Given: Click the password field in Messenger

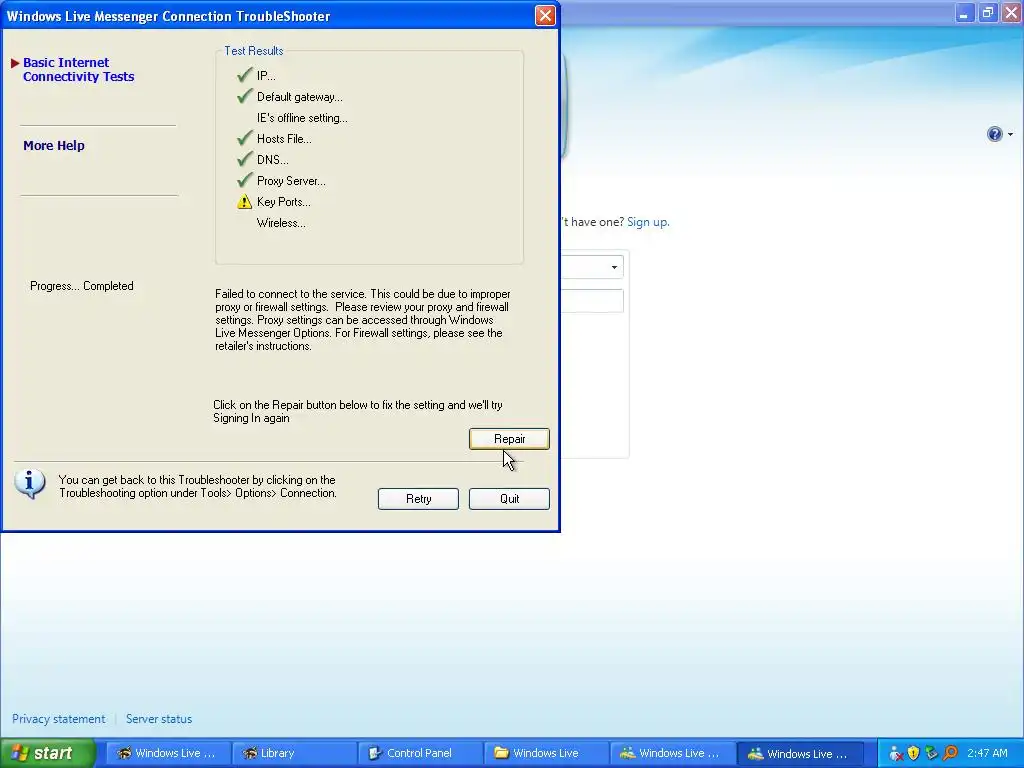Looking at the screenshot, I should tap(592, 301).
